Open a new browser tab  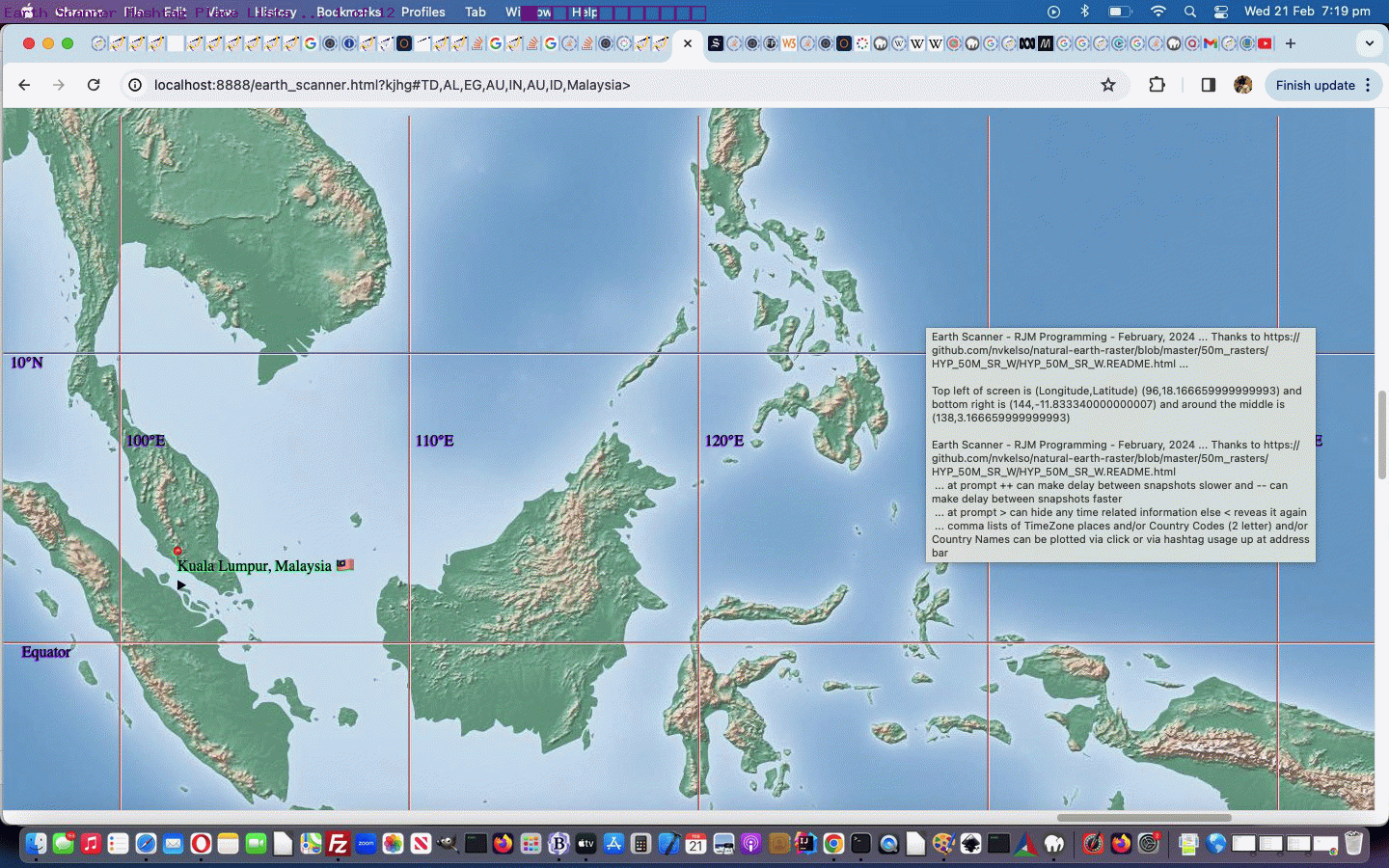(1291, 43)
